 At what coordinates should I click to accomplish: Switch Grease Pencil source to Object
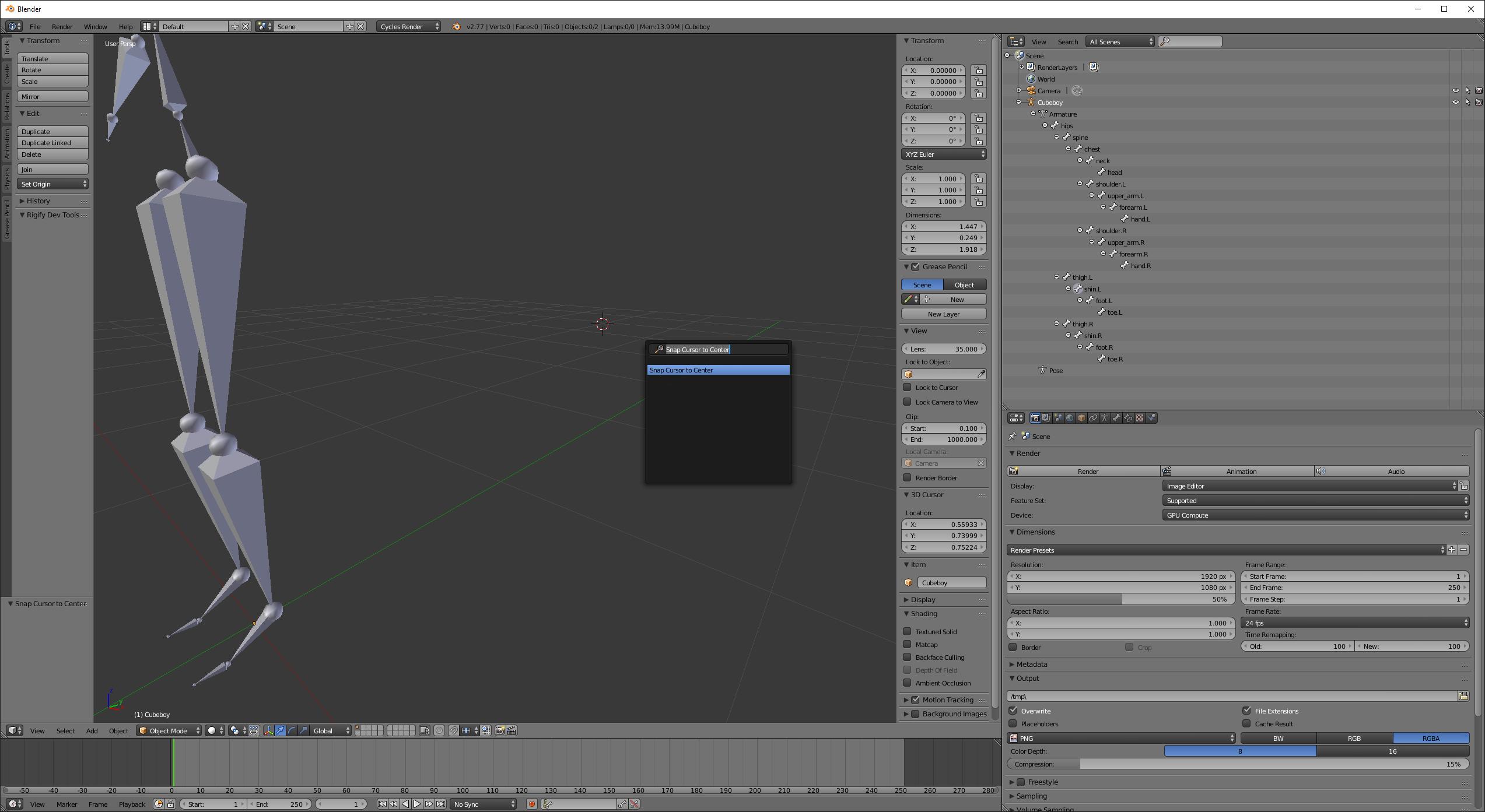point(964,285)
